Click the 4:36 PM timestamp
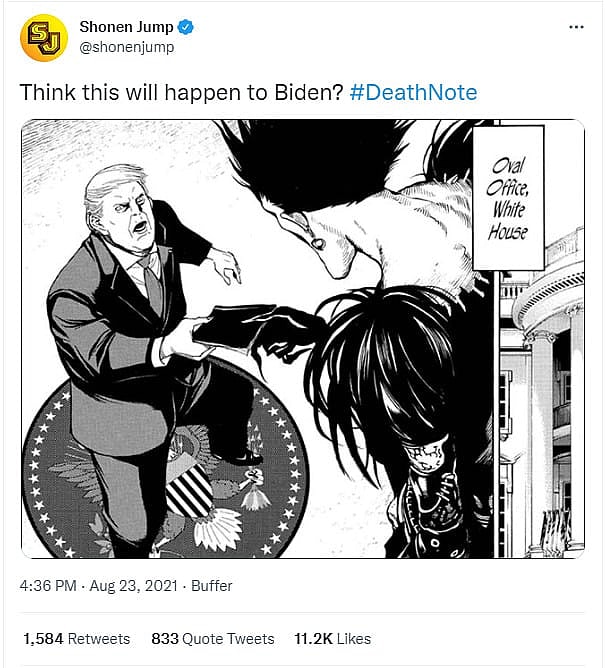The image size is (605, 668). coord(48,587)
